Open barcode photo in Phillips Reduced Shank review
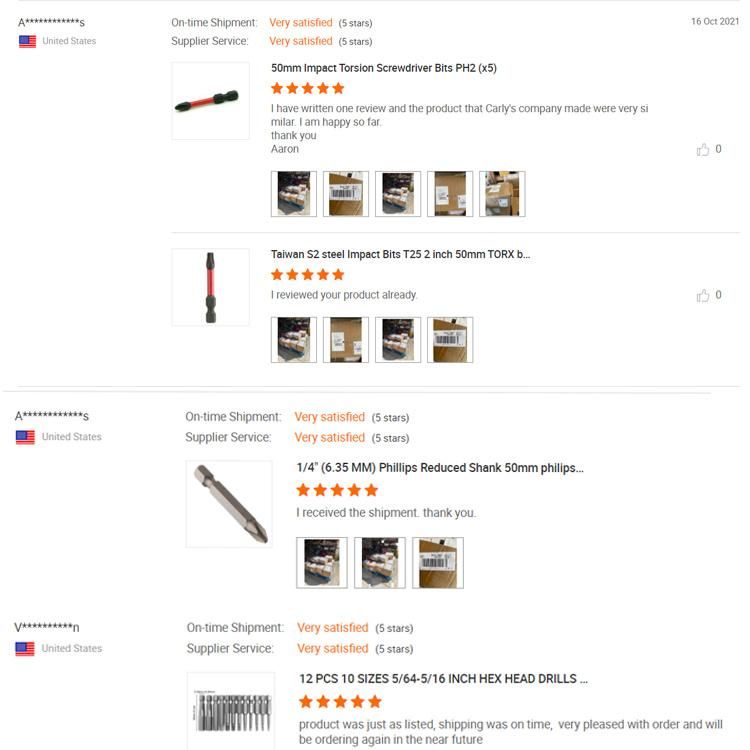The height and width of the screenshot is (750, 750). tap(438, 563)
